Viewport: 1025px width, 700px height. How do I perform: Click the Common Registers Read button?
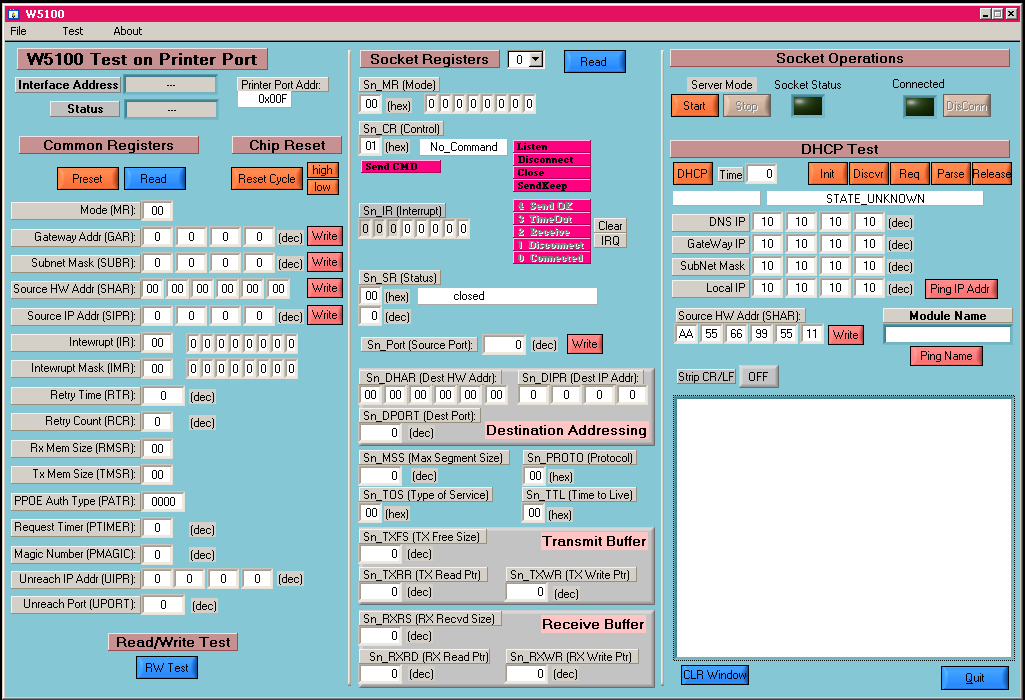pos(154,178)
